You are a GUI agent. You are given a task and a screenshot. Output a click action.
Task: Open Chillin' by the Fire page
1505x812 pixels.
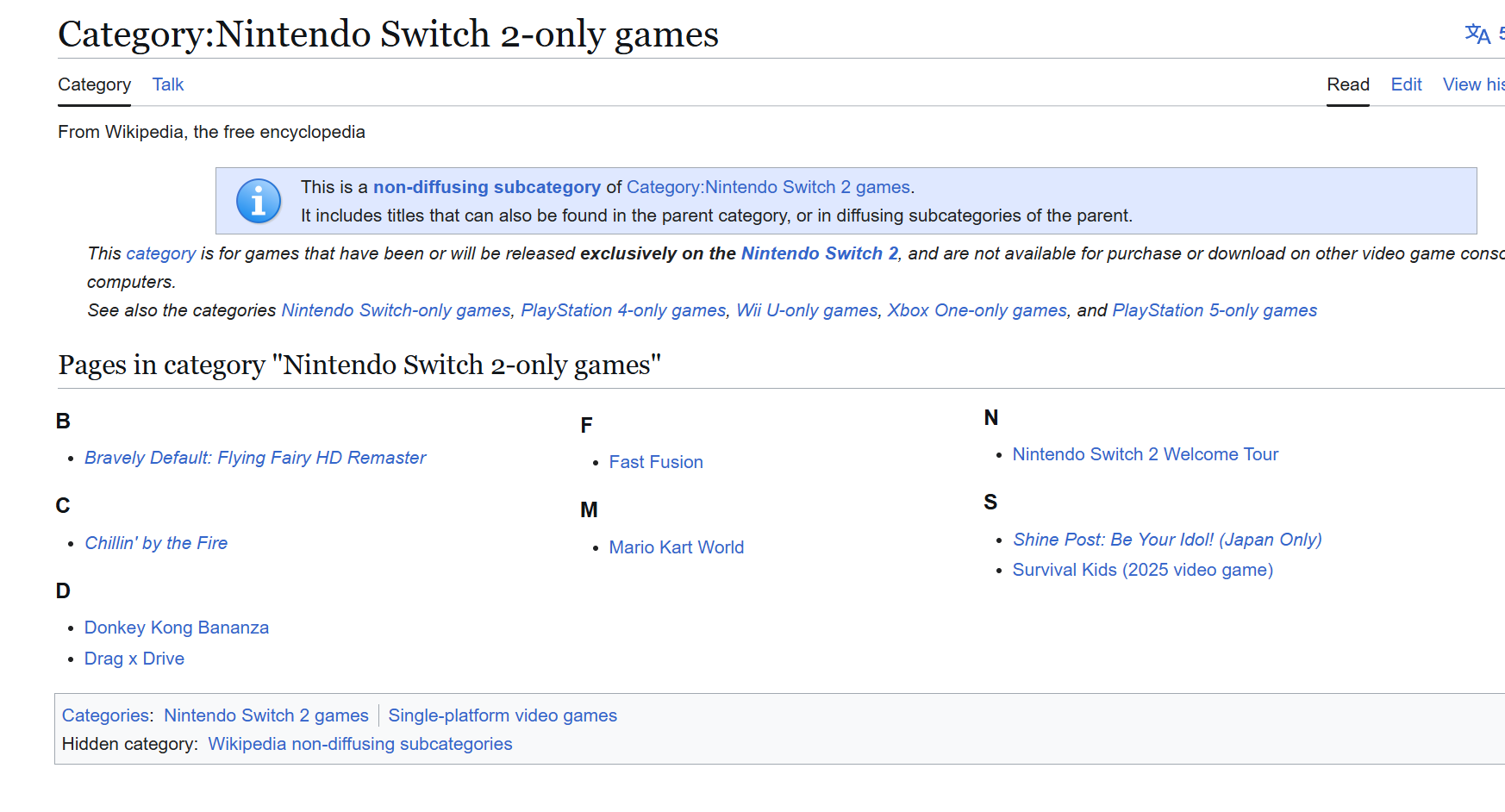coord(156,543)
